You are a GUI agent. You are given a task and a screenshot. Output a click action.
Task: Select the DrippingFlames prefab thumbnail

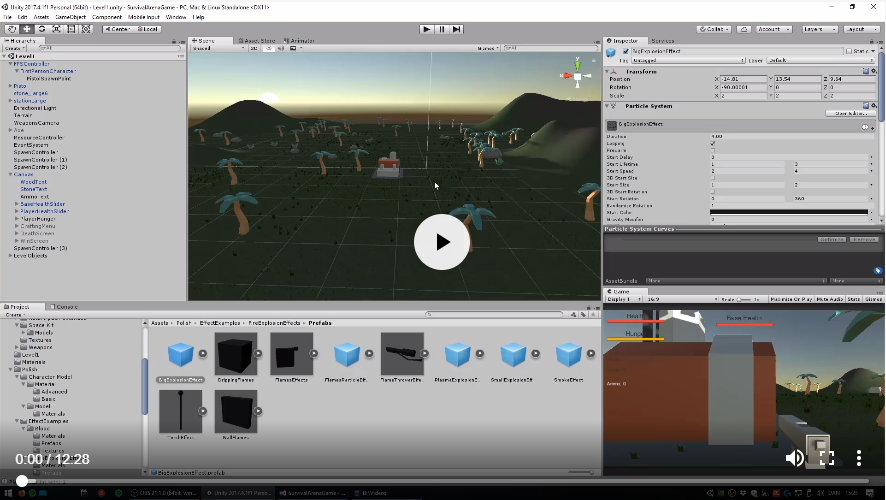(236, 354)
